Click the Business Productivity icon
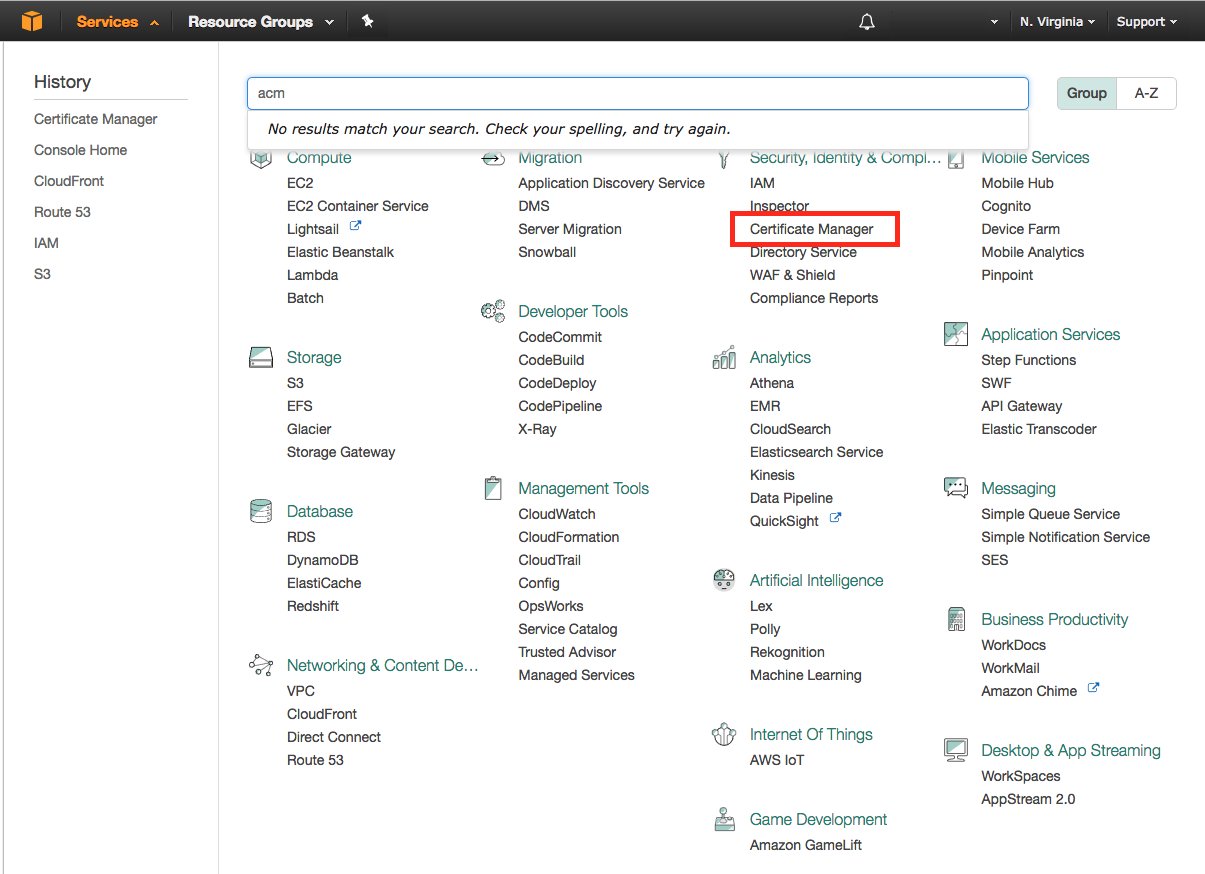1205x874 pixels. (956, 619)
